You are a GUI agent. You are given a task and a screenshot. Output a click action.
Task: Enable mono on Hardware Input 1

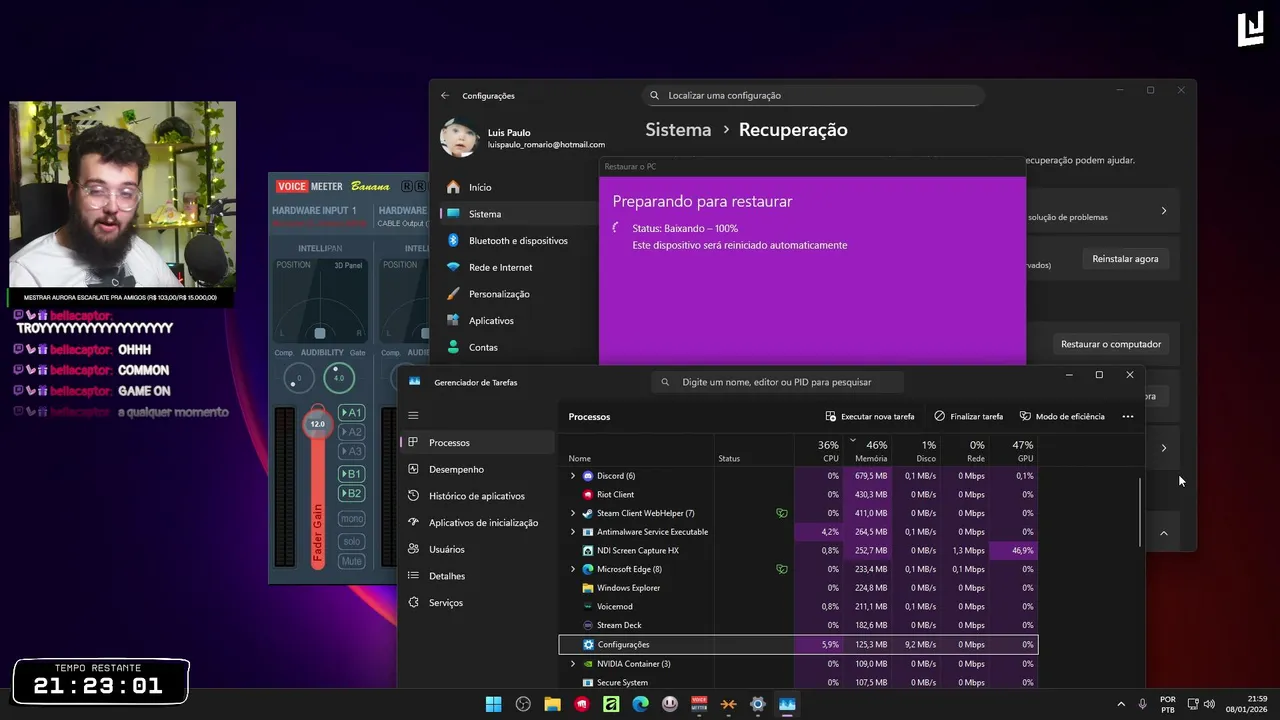351,519
